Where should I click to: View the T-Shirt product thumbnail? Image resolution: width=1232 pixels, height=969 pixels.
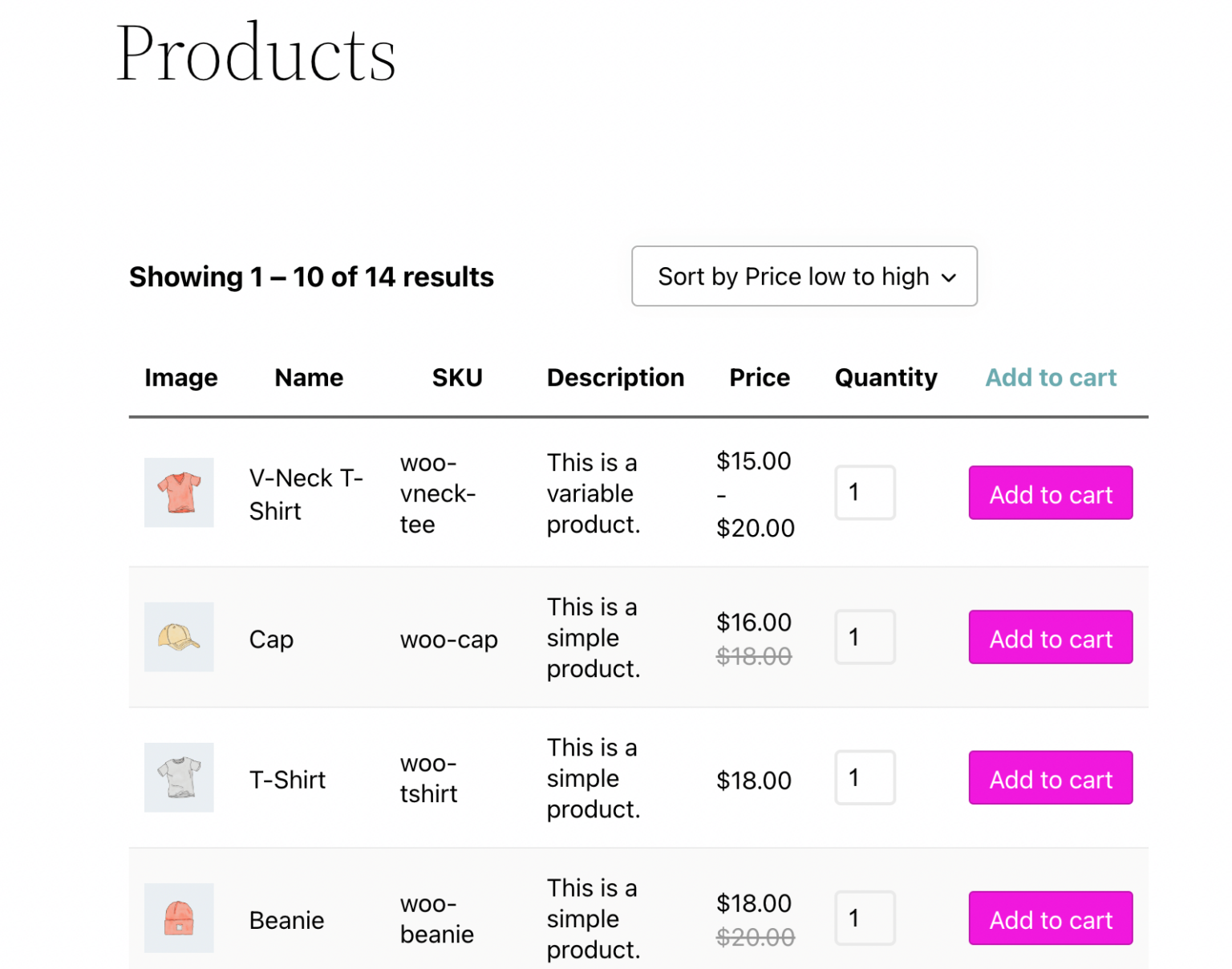click(179, 777)
